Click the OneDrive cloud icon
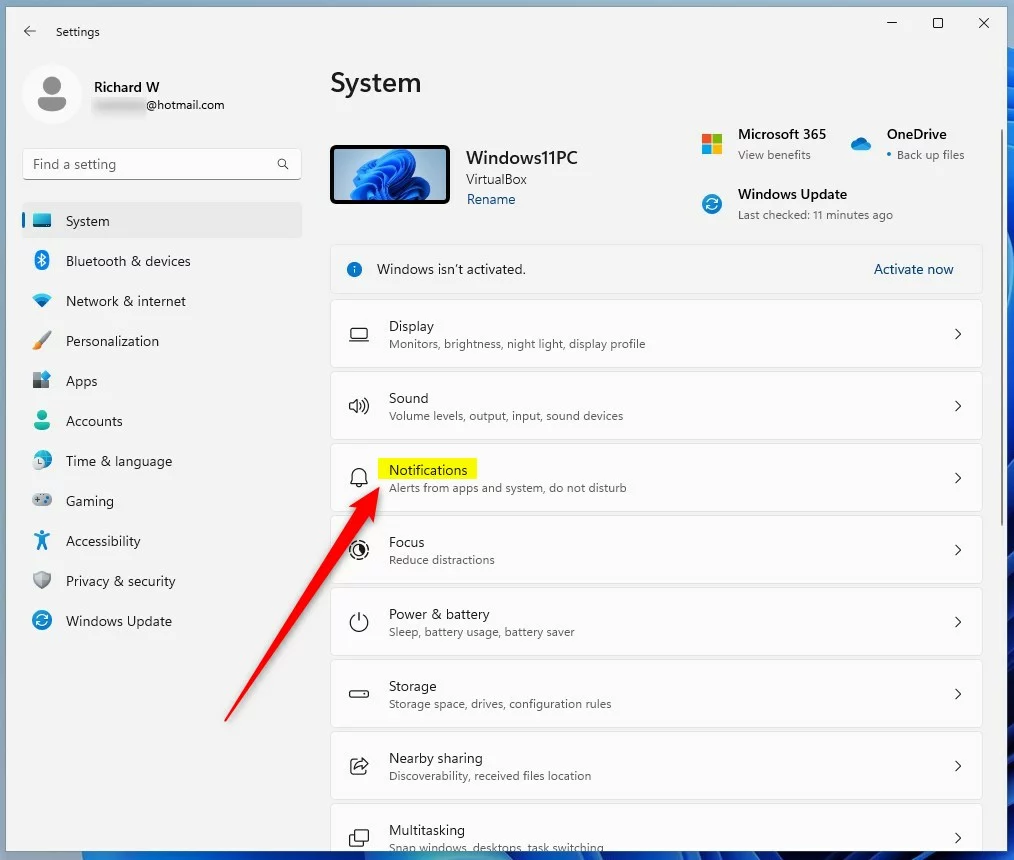The image size is (1014, 860). pos(861,144)
